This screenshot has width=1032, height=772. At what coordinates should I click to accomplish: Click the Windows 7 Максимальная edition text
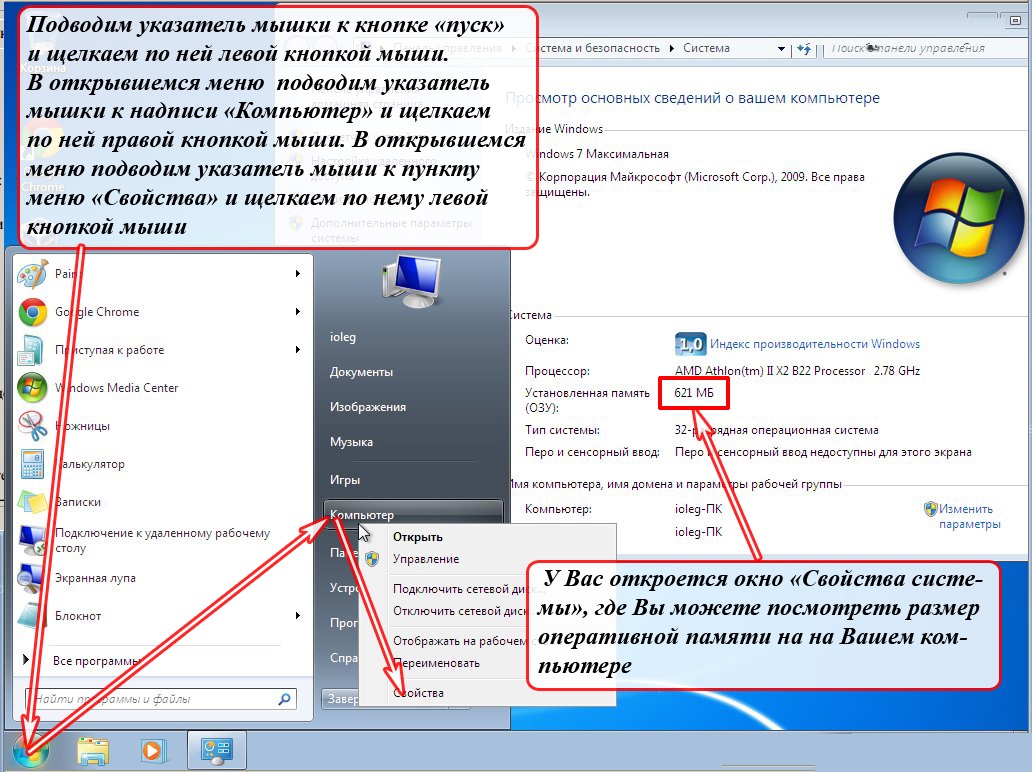pos(597,154)
